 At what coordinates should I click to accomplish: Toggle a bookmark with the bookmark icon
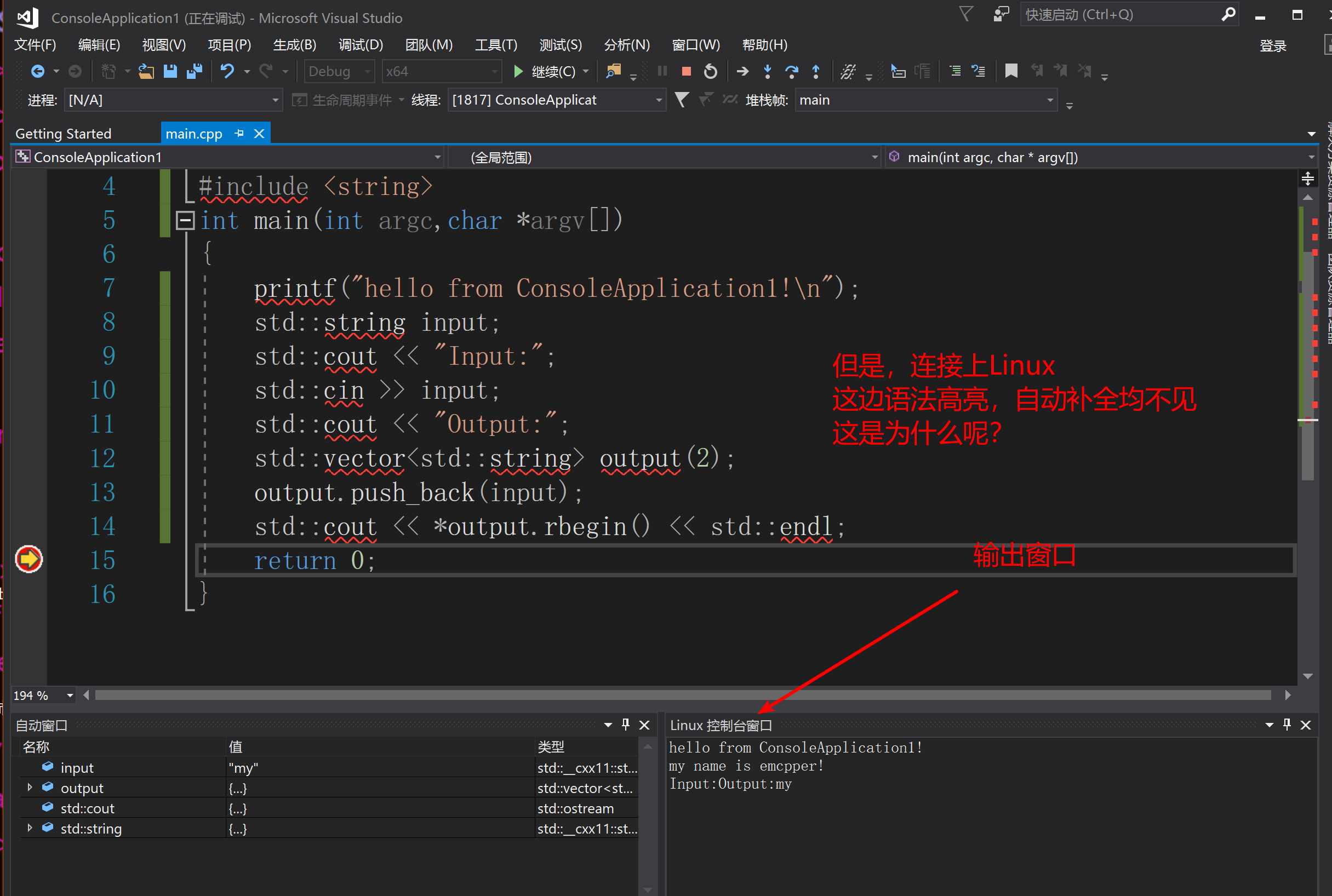click(1011, 71)
